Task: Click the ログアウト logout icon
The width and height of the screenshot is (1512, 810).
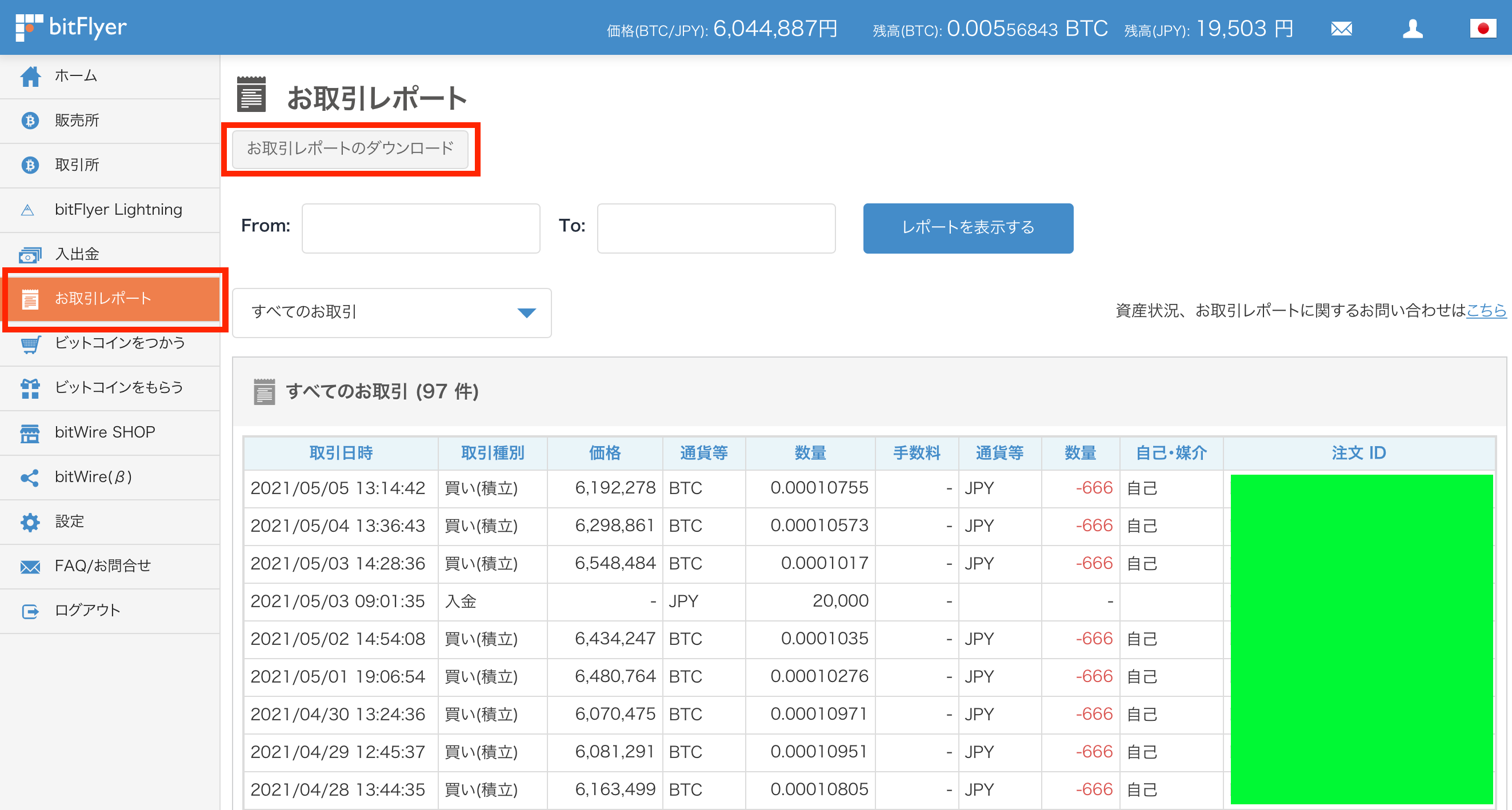Action: (30, 611)
